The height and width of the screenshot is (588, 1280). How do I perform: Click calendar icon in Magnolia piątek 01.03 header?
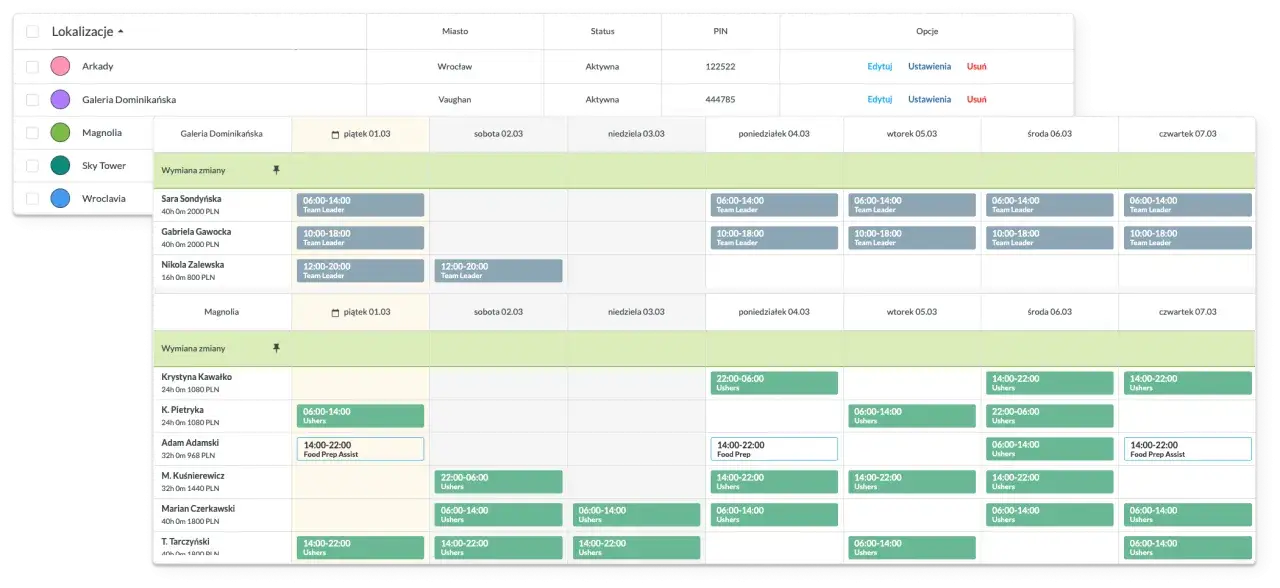(x=335, y=312)
